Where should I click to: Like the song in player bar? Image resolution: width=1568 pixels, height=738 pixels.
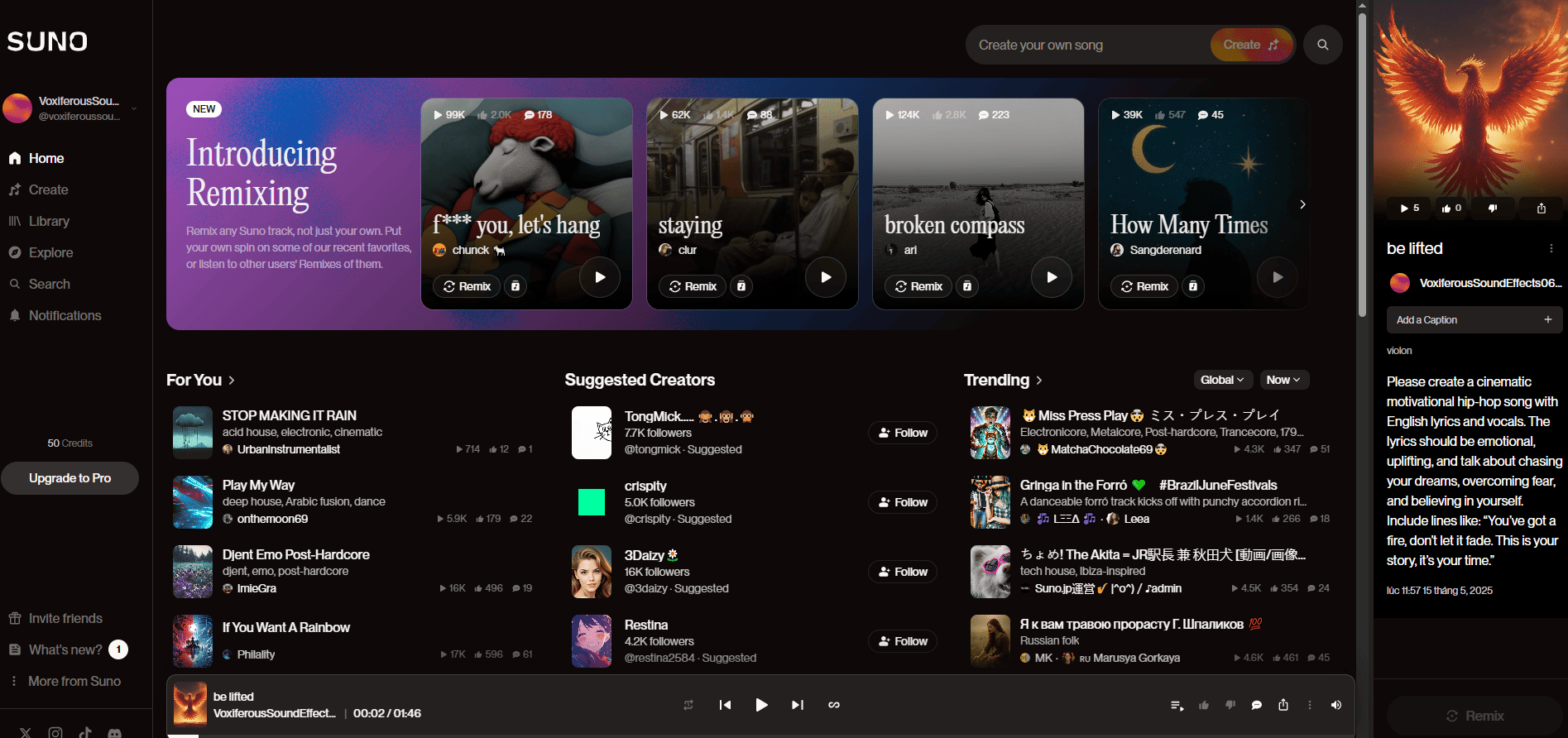(x=1204, y=705)
